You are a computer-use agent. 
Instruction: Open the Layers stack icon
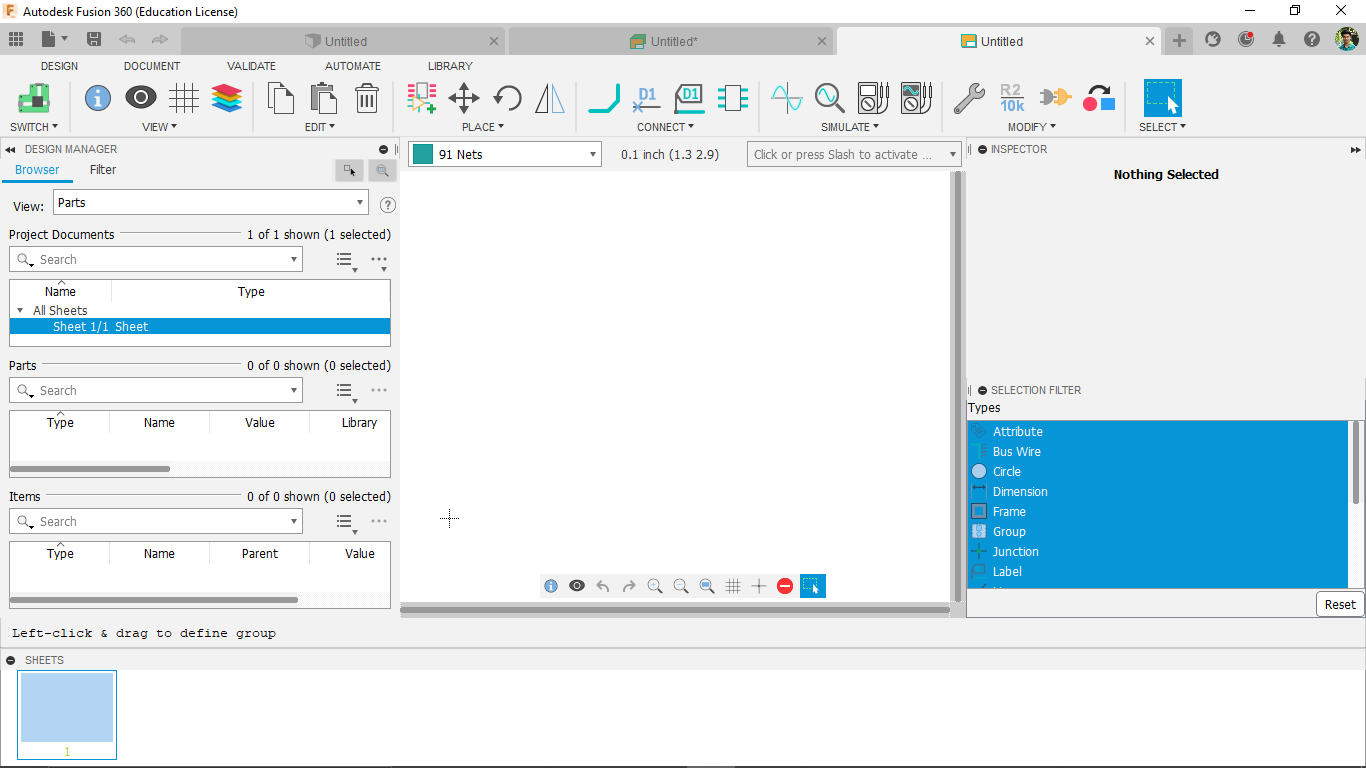point(227,98)
